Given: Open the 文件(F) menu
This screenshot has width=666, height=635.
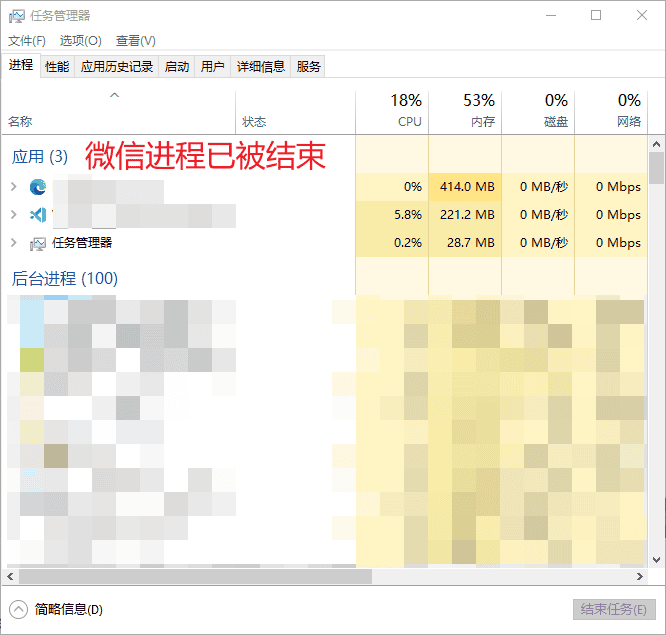Looking at the screenshot, I should (x=27, y=41).
